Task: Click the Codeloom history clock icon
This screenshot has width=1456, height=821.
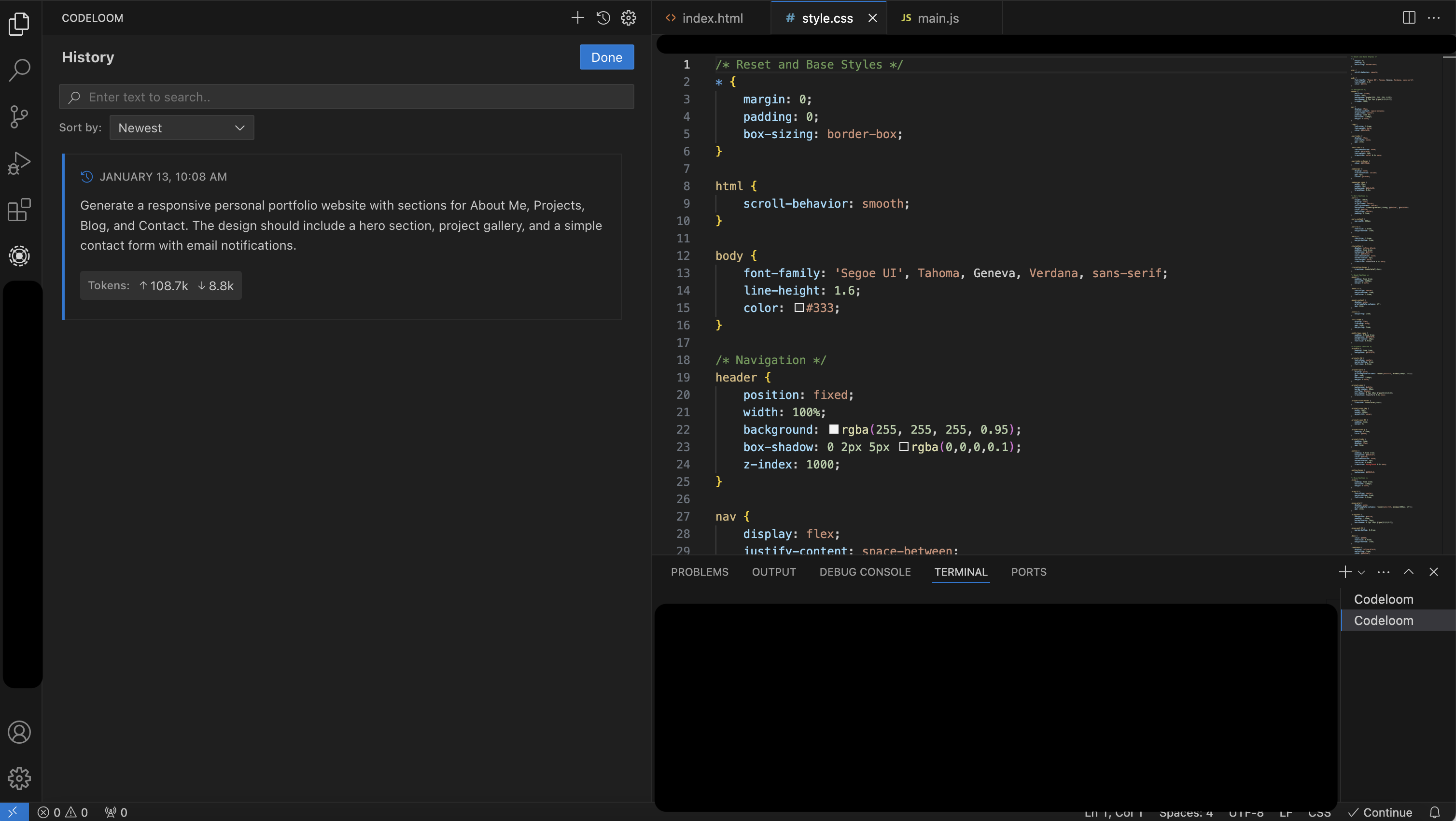Action: tap(603, 18)
